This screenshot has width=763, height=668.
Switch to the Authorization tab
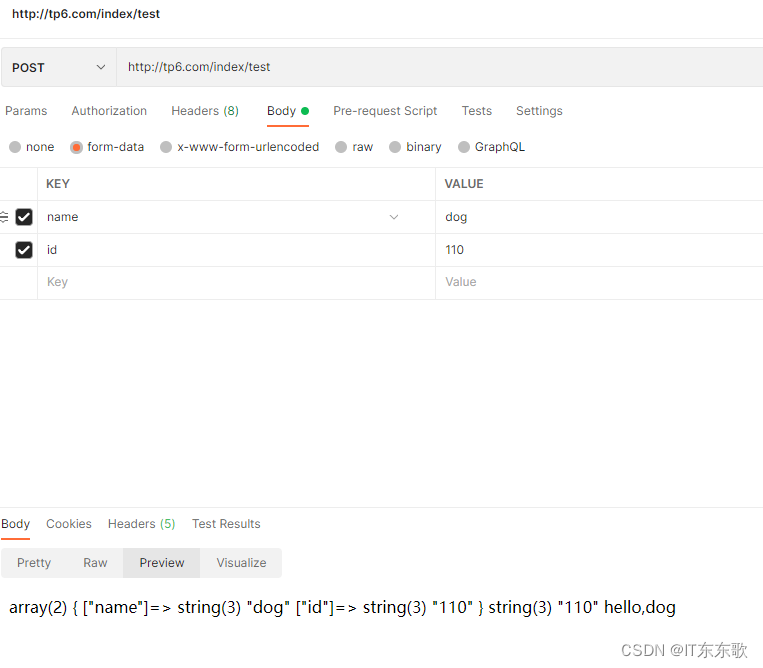pos(109,111)
